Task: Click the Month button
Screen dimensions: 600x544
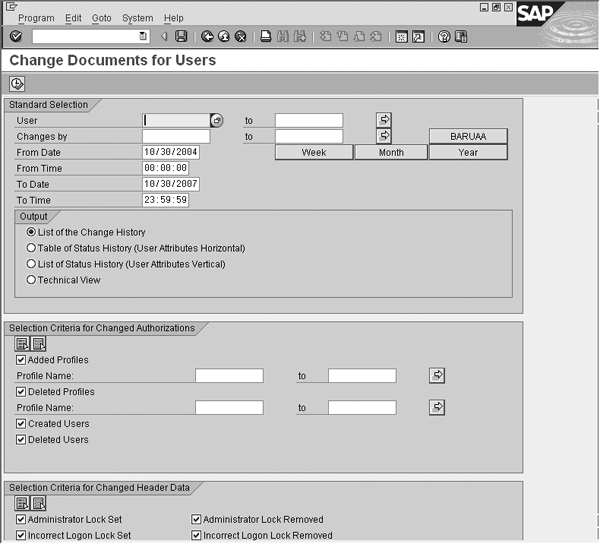Action: click(391, 153)
